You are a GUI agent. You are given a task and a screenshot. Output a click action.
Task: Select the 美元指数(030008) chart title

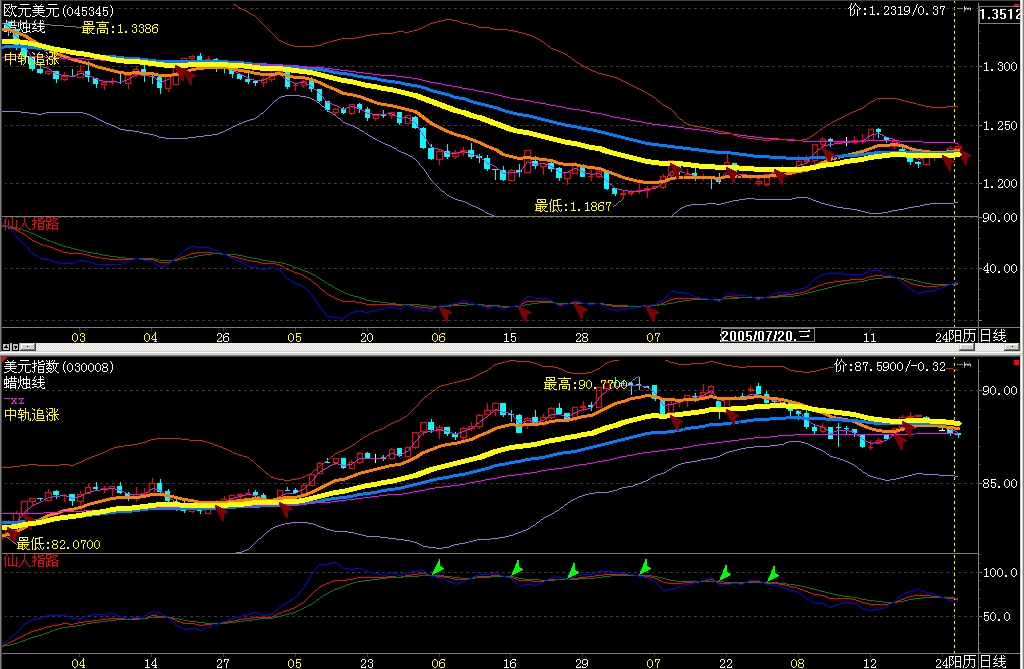pos(58,367)
